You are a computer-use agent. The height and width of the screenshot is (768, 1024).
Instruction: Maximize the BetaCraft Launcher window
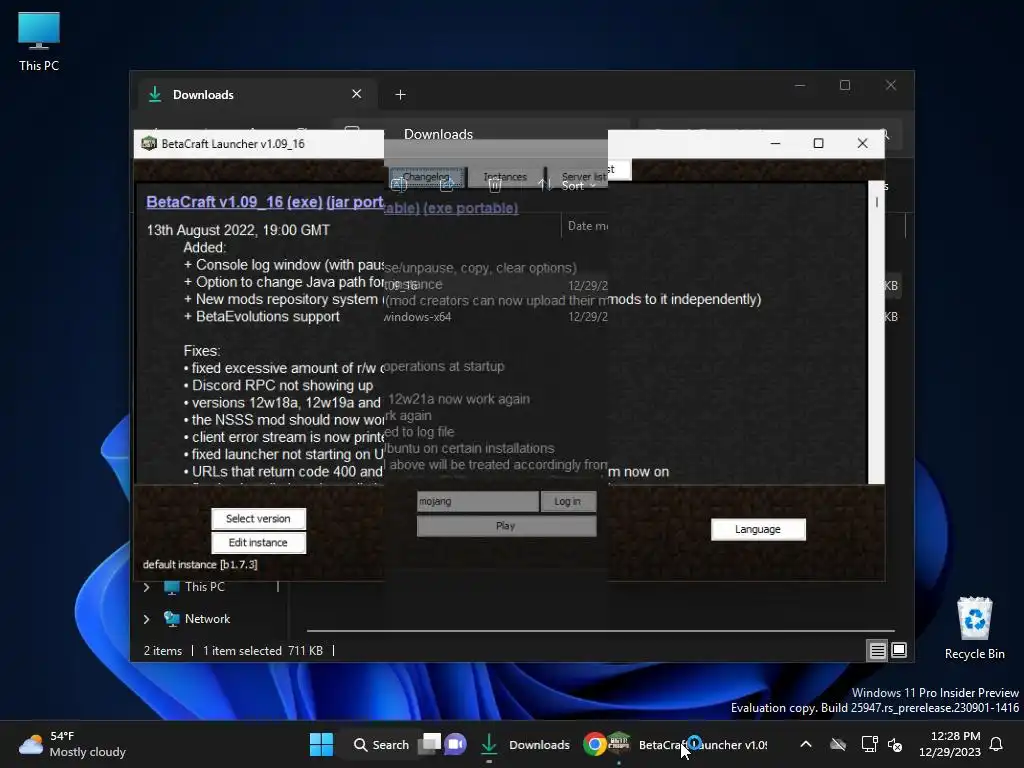click(x=818, y=144)
